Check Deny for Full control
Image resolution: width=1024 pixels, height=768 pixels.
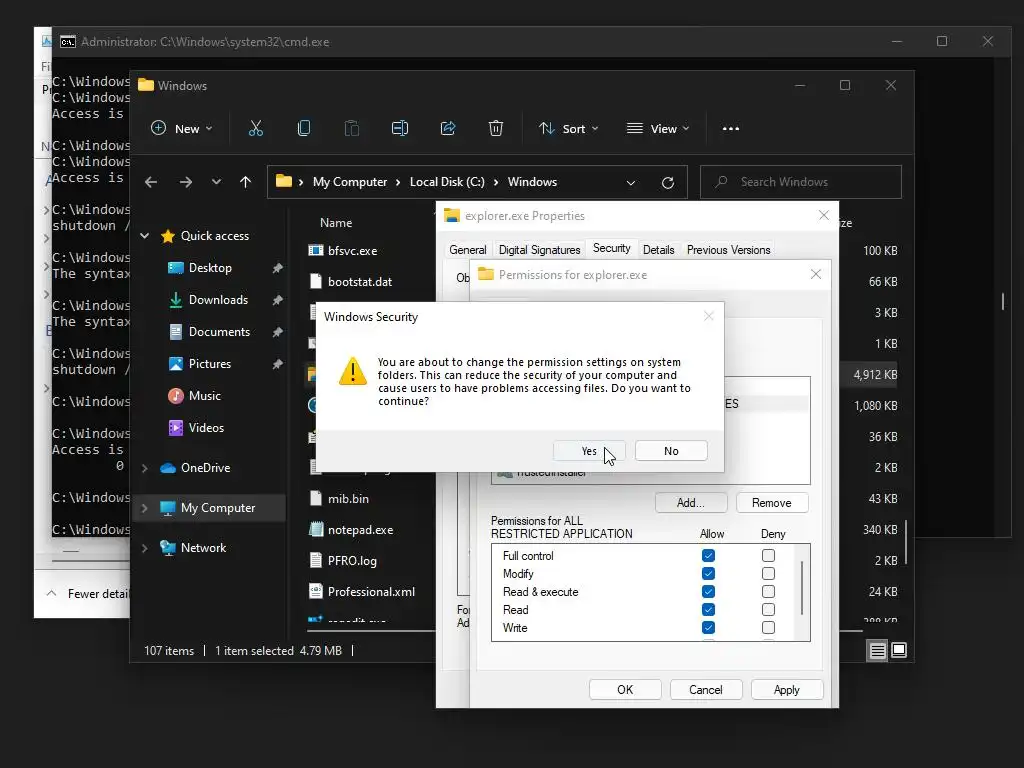point(768,556)
